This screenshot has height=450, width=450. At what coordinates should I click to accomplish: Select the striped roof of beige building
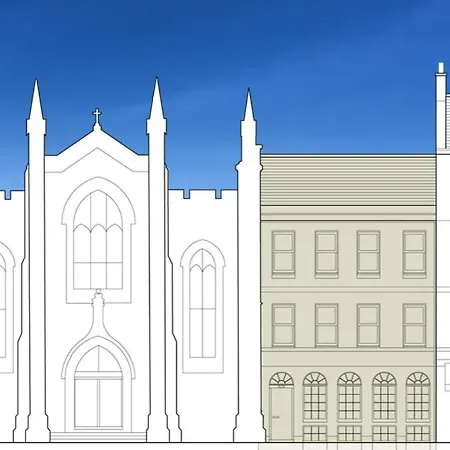click(x=348, y=180)
